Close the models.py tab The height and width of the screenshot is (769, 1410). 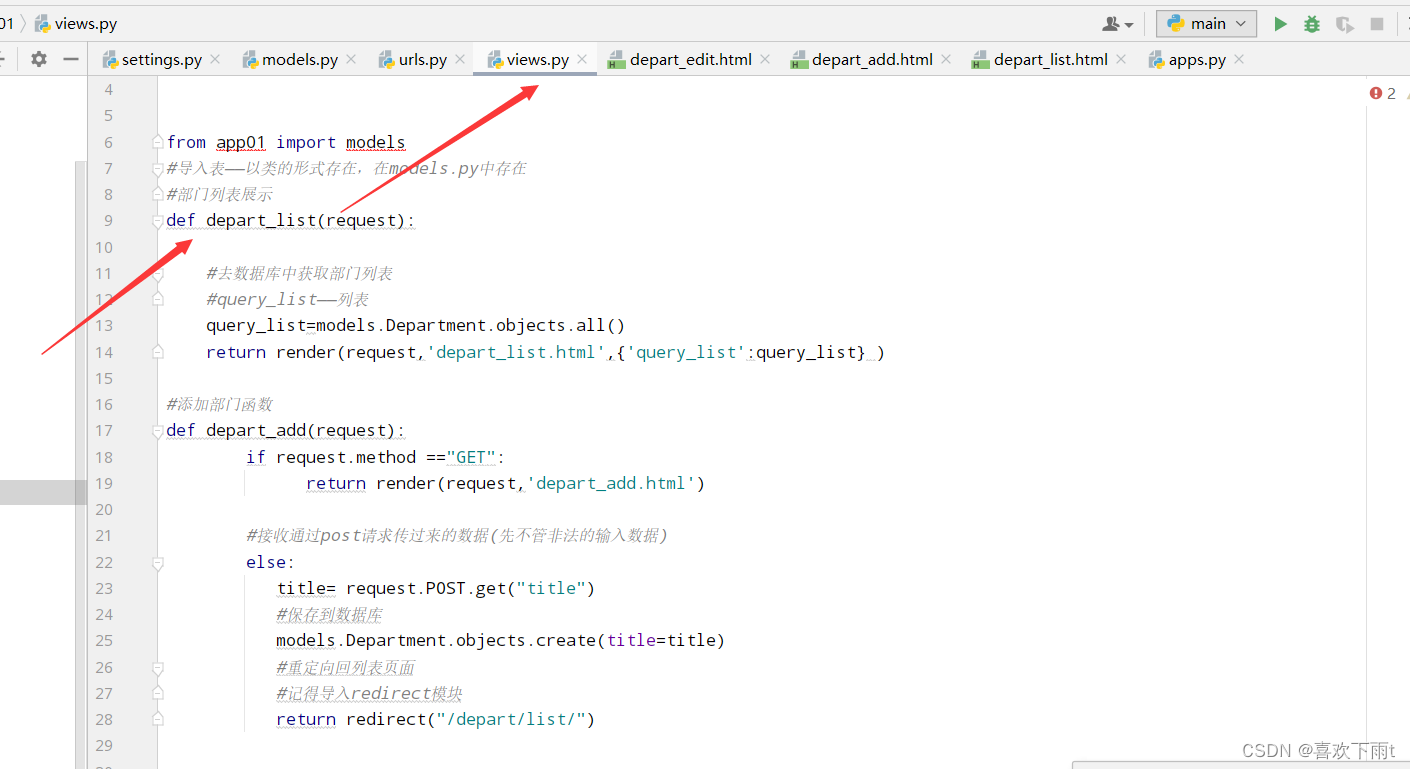click(351, 59)
